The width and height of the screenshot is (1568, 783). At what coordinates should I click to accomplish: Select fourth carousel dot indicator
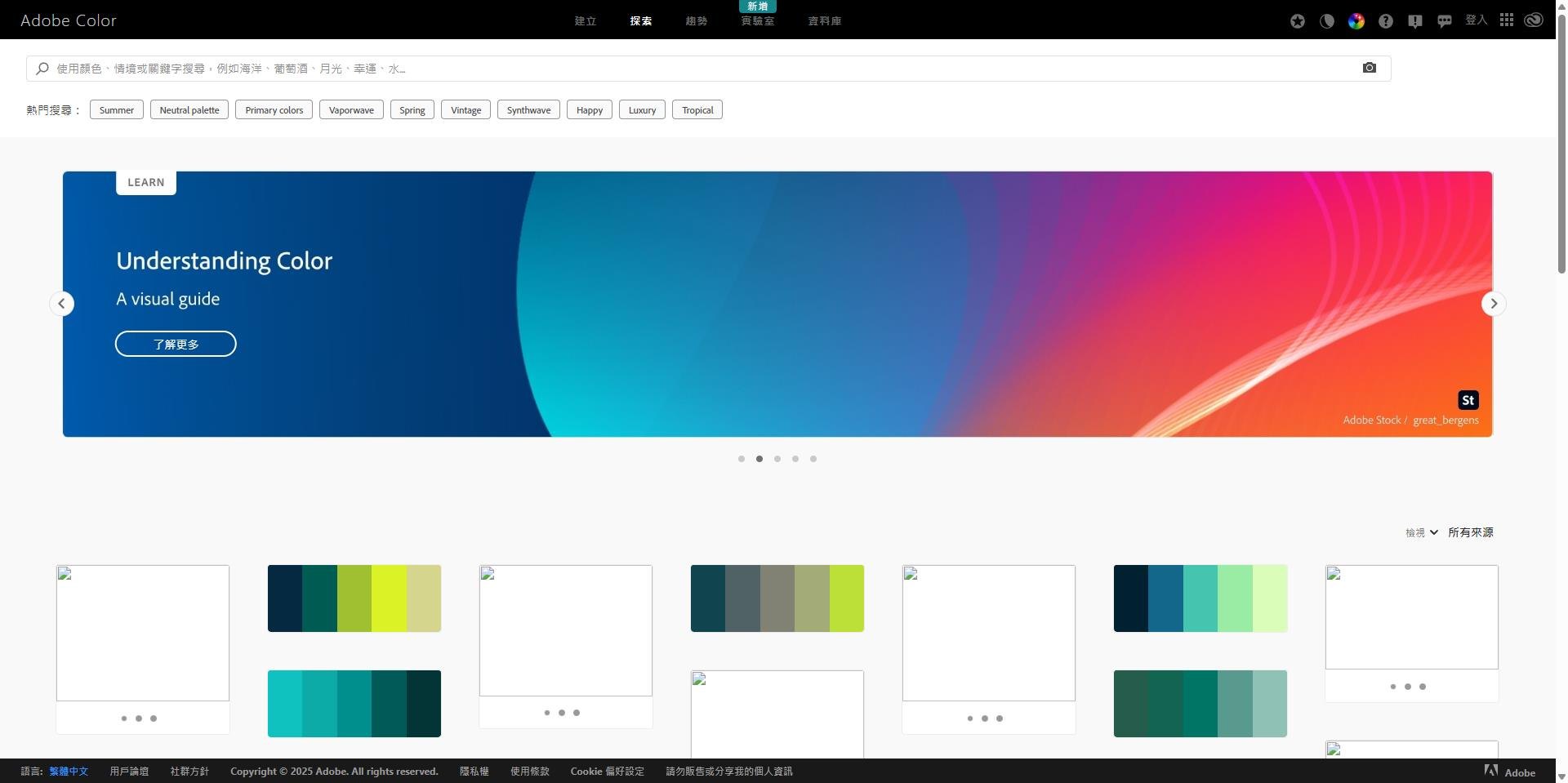click(795, 459)
